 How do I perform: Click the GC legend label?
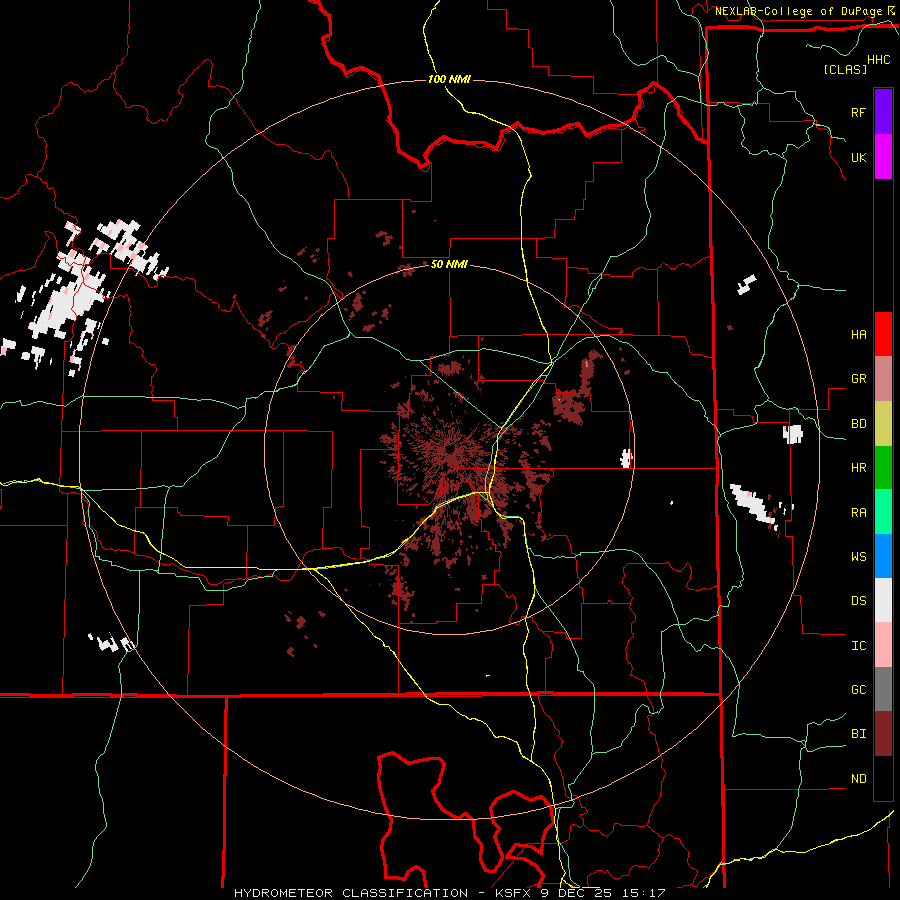pos(858,689)
